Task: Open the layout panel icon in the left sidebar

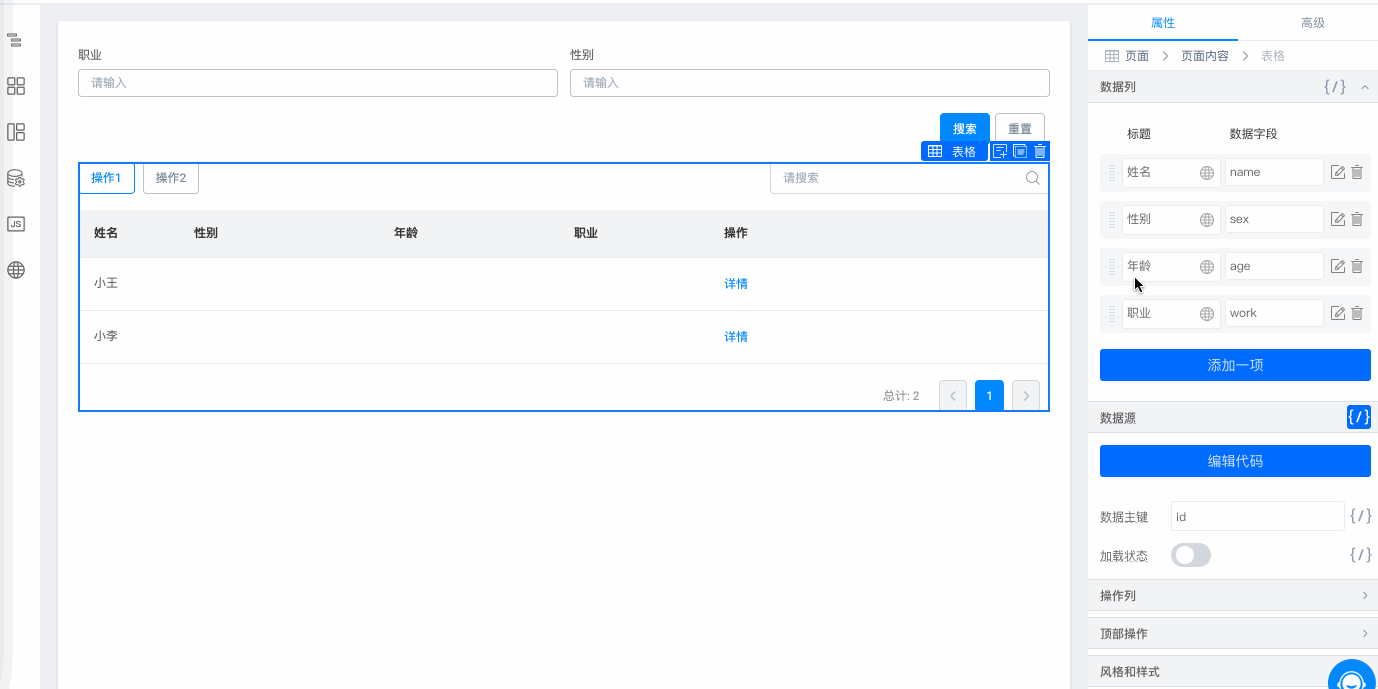Action: [15, 132]
